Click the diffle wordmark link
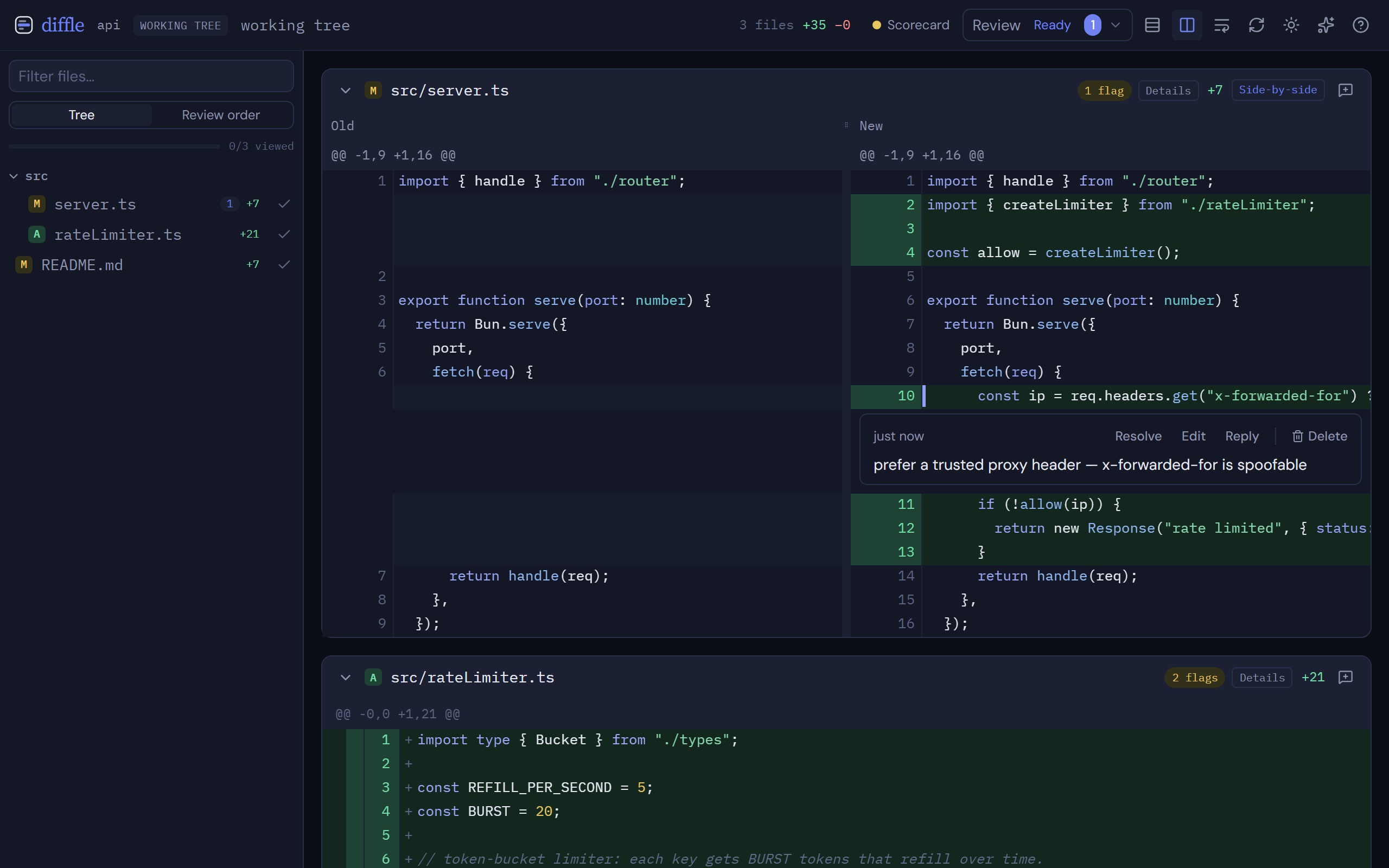1389x868 pixels. click(x=62, y=25)
